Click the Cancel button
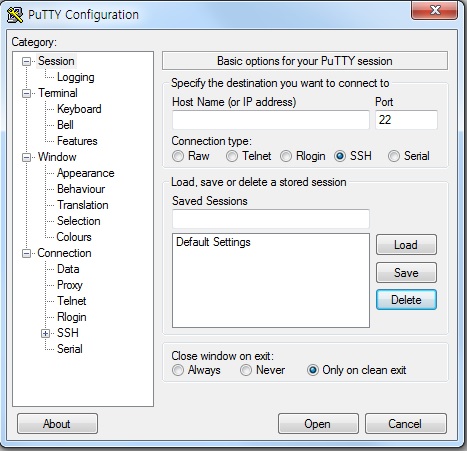The width and height of the screenshot is (467, 453). [x=406, y=424]
